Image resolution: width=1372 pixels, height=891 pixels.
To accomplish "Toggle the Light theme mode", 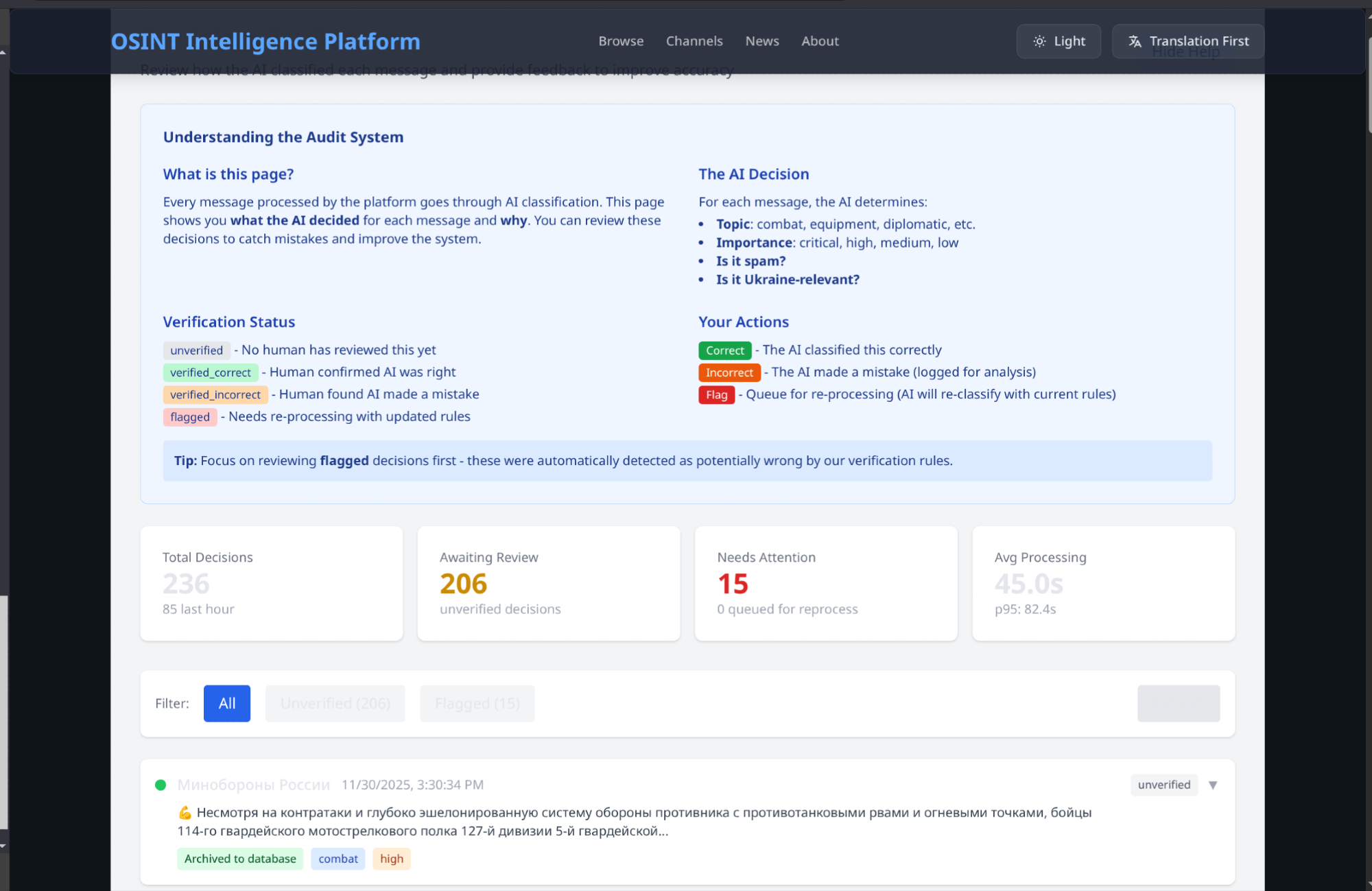I will click(1058, 41).
